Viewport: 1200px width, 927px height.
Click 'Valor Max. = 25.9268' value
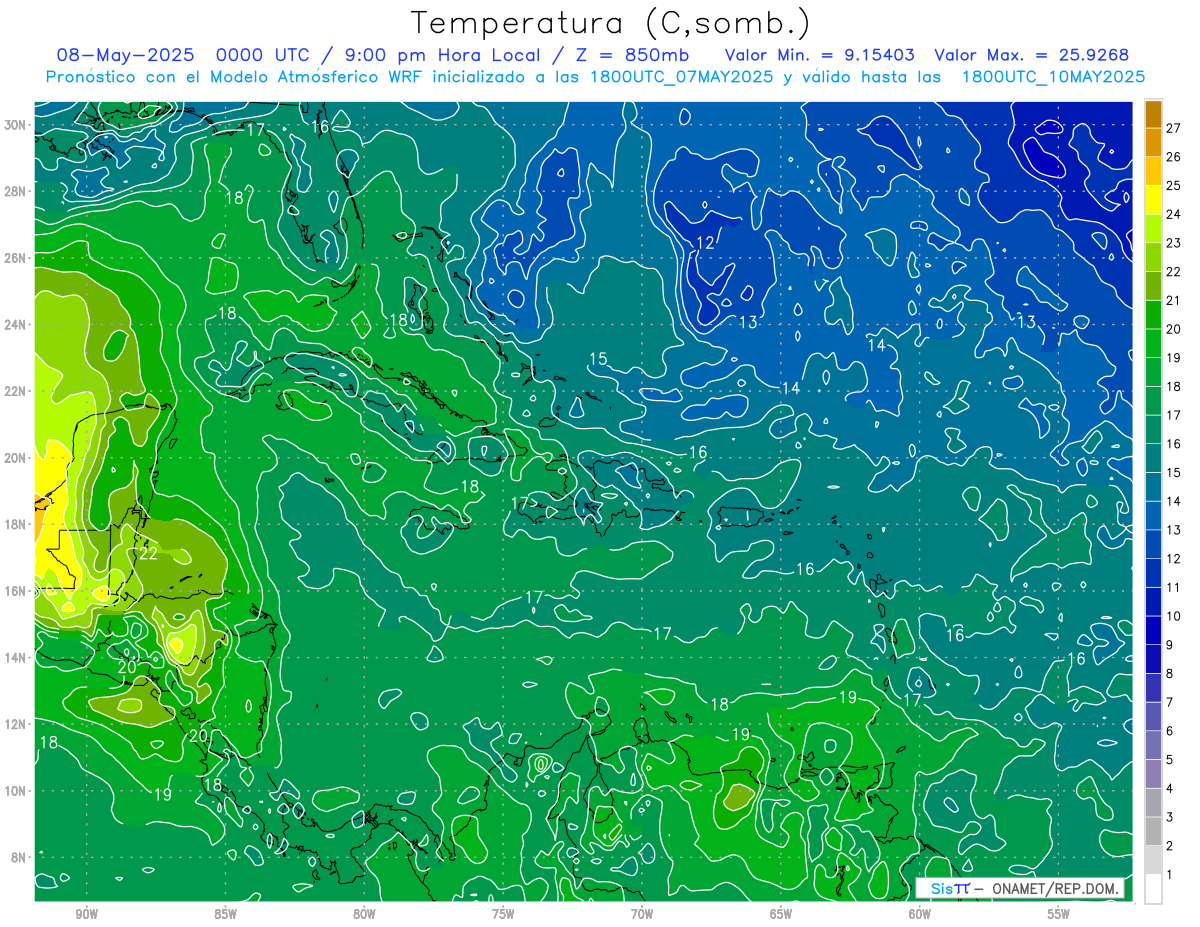point(1032,55)
